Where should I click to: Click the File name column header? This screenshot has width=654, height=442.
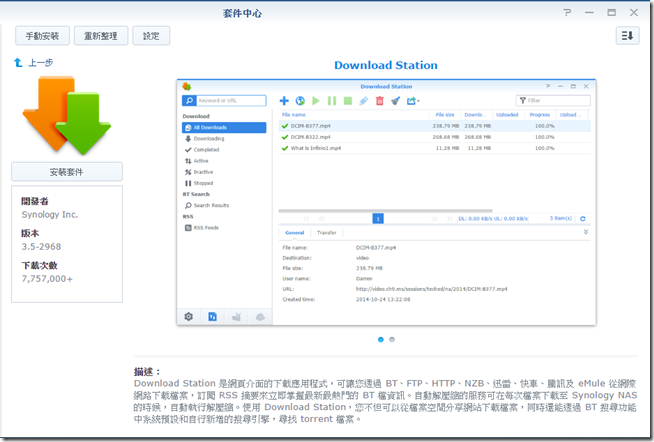coord(354,115)
